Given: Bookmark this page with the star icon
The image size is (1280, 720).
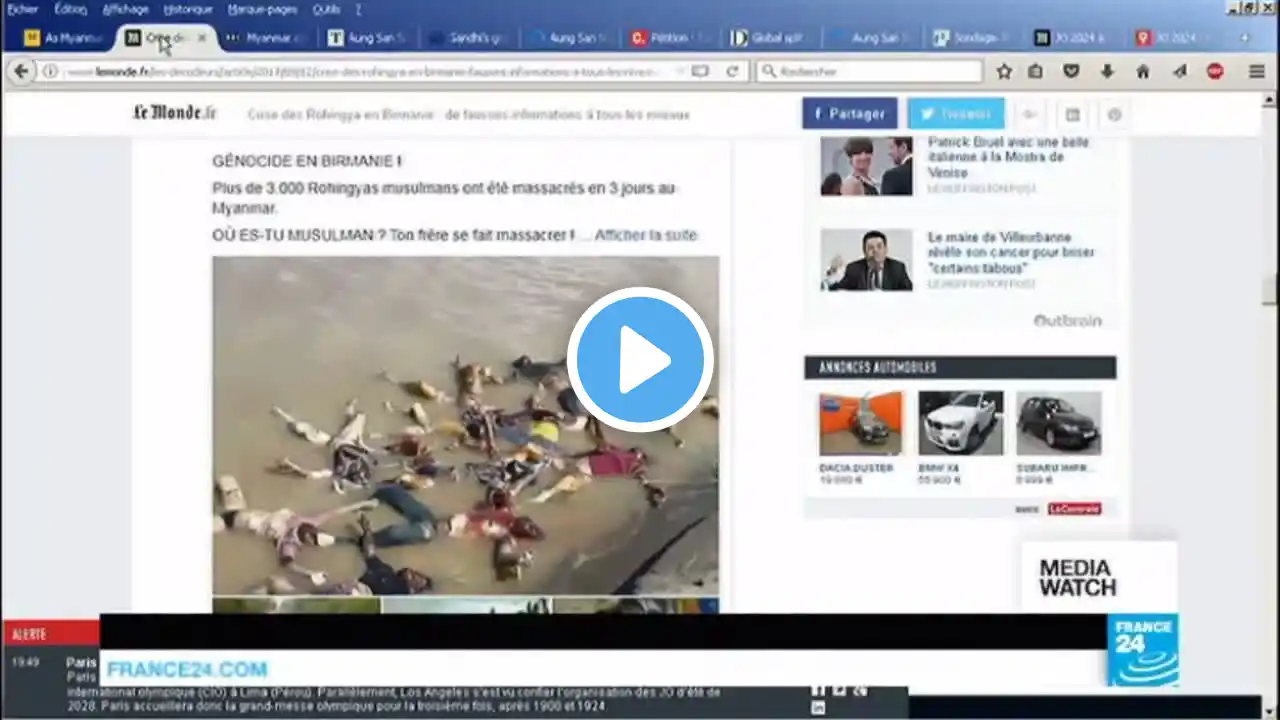Looking at the screenshot, I should click(1004, 71).
